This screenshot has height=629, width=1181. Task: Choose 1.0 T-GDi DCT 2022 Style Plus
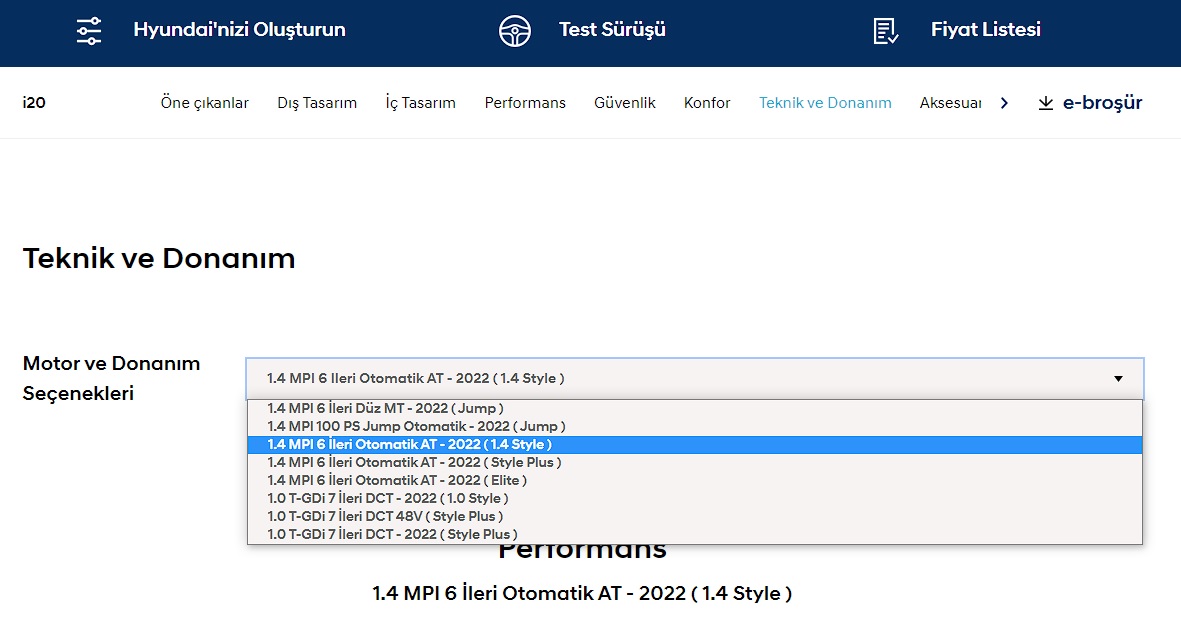point(694,535)
